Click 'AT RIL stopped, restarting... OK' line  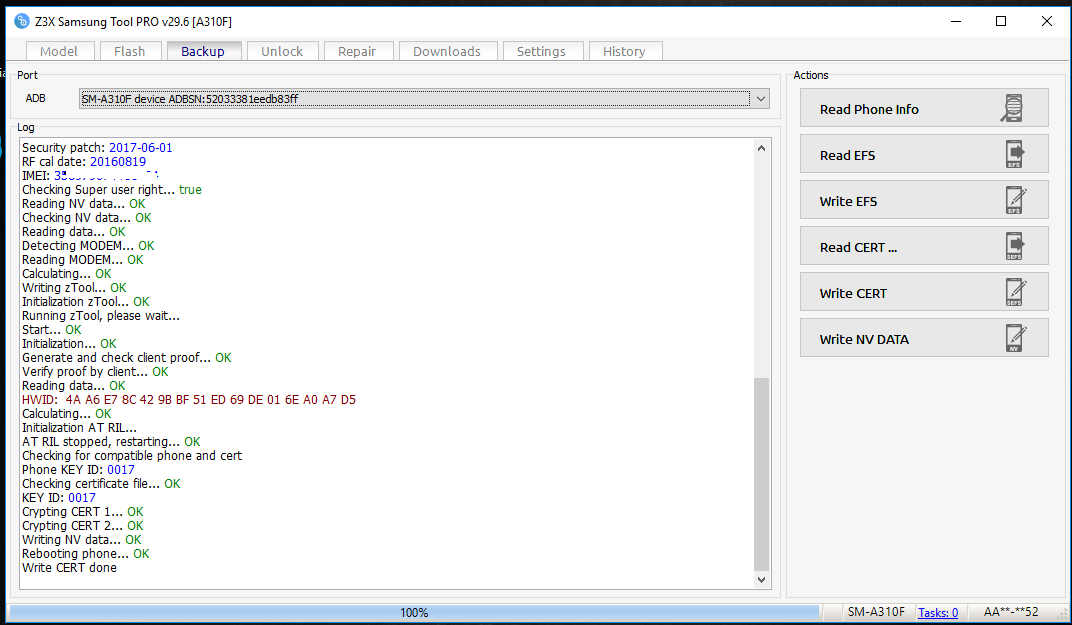[111, 441]
